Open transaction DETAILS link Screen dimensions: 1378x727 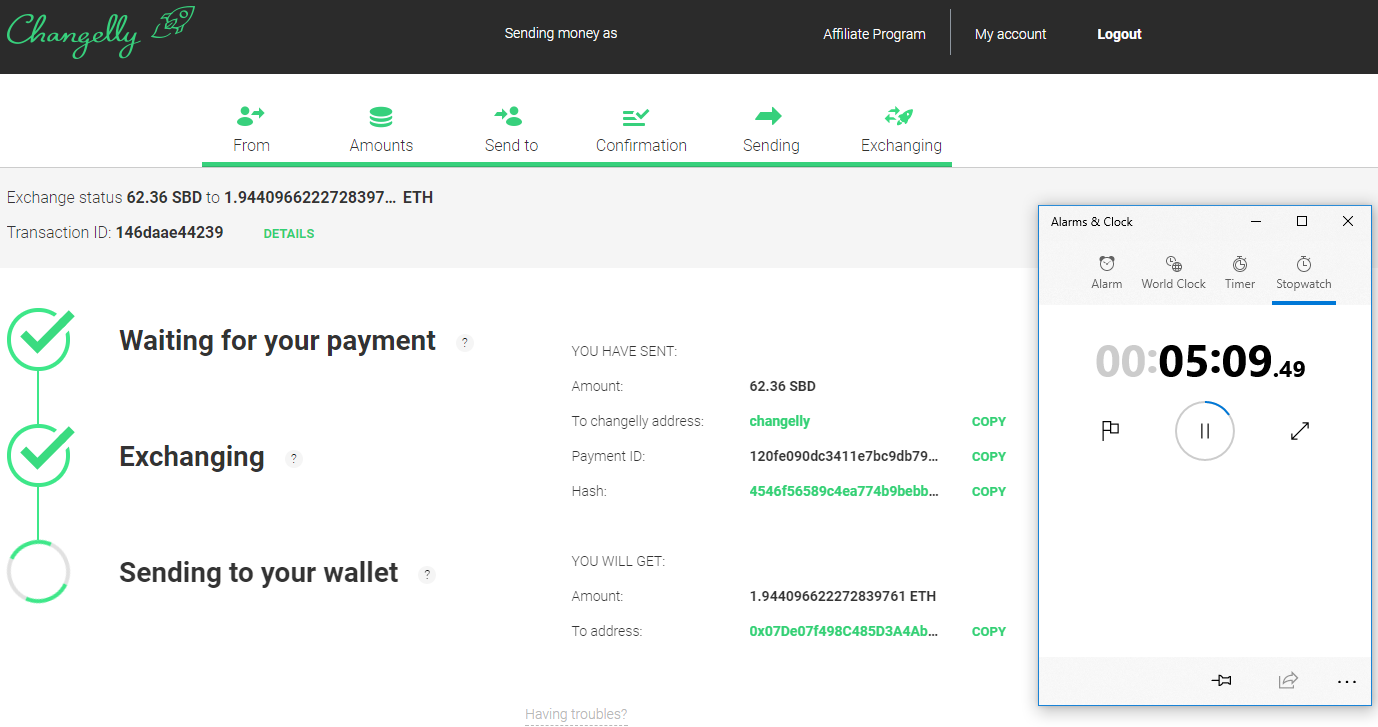[289, 234]
